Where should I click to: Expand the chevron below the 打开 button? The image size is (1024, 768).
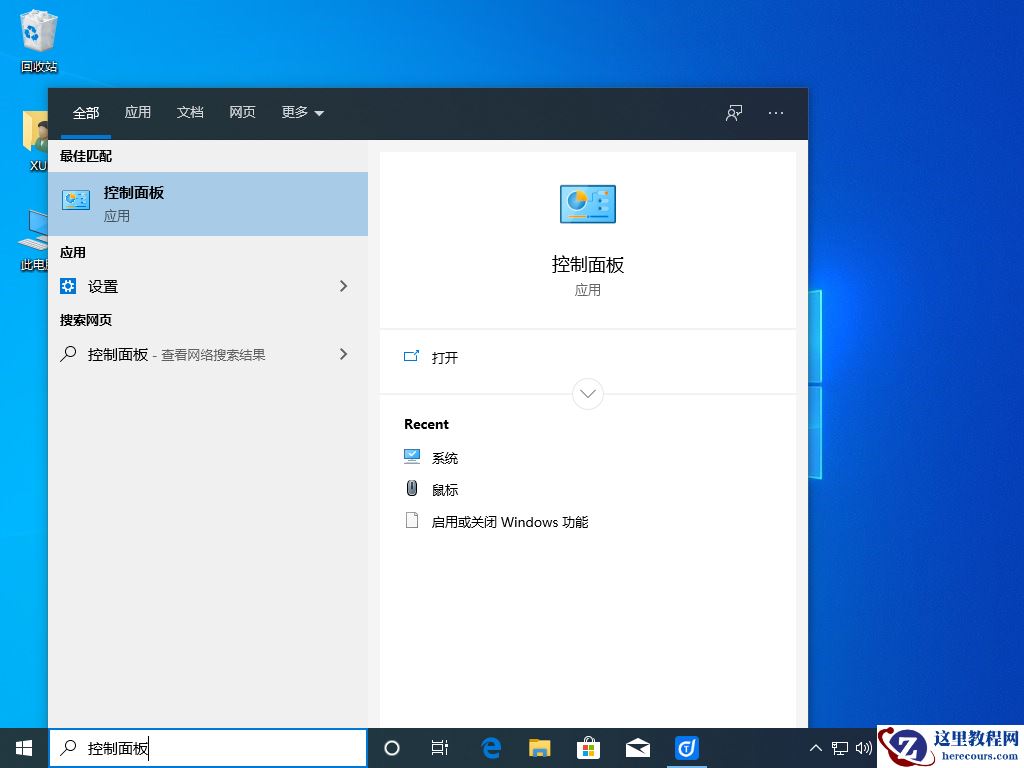tap(588, 394)
